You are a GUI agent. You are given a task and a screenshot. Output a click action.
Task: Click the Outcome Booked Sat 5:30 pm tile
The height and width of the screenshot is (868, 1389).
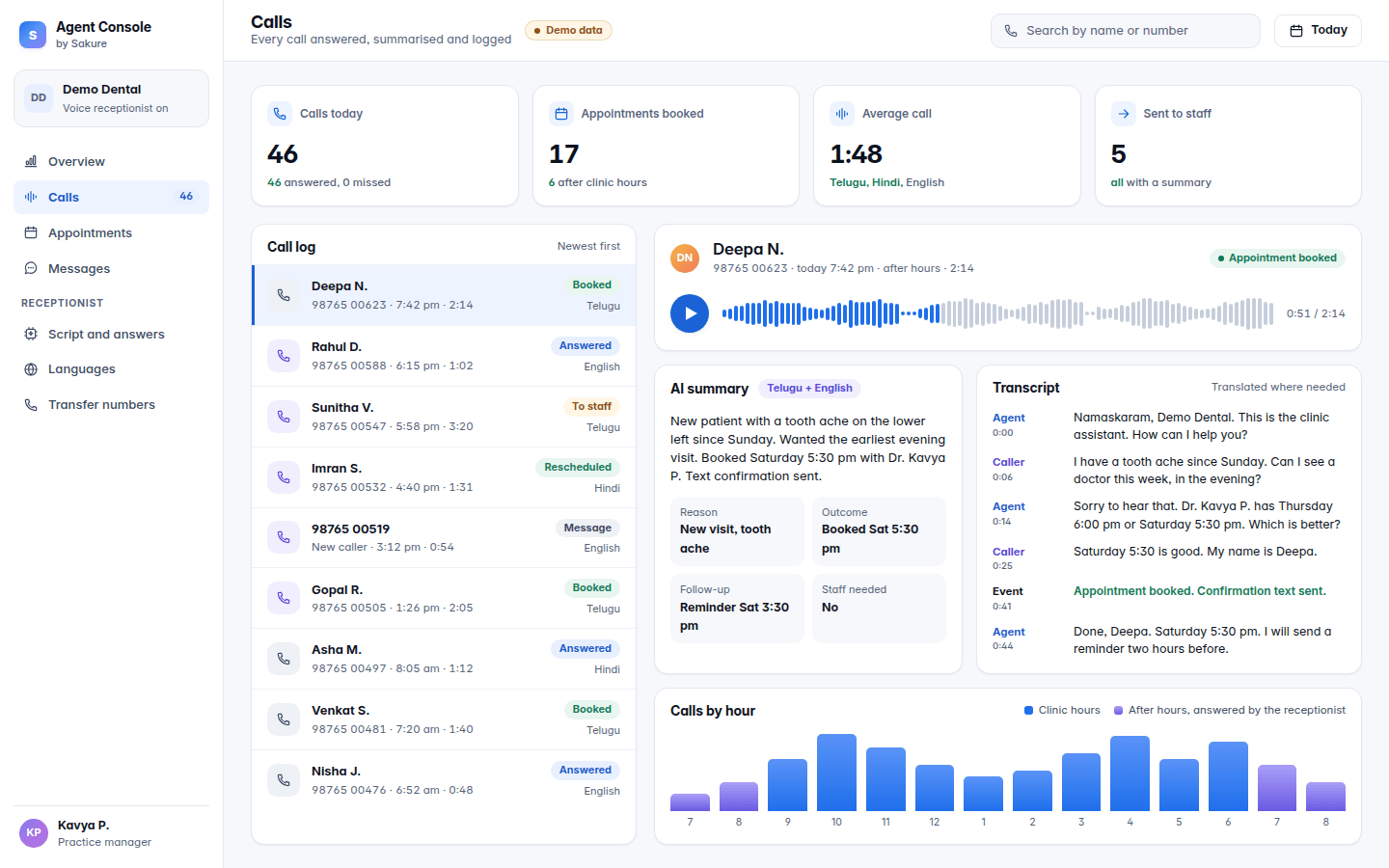pos(879,530)
